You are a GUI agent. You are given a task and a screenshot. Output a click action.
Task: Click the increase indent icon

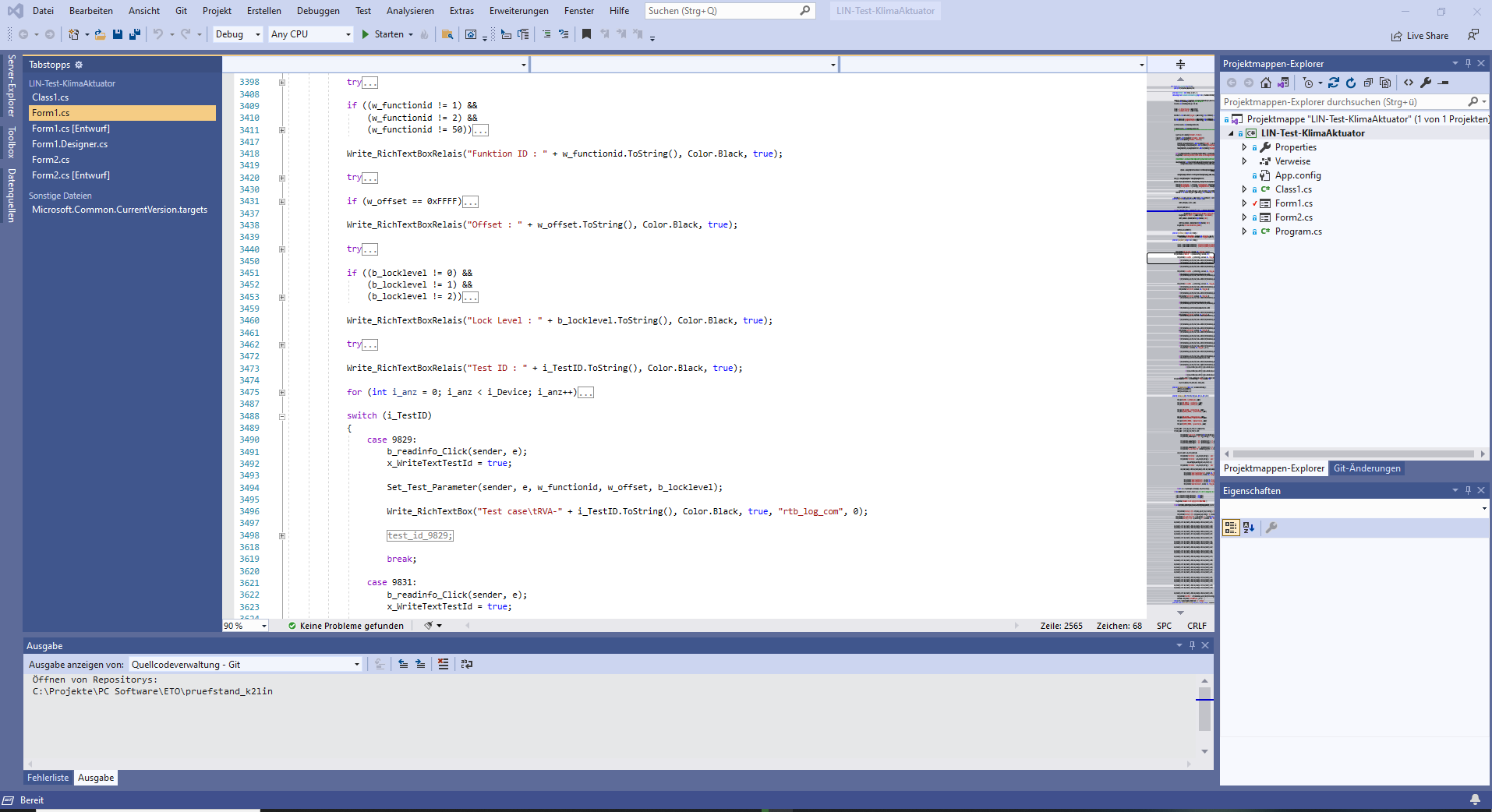564,34
